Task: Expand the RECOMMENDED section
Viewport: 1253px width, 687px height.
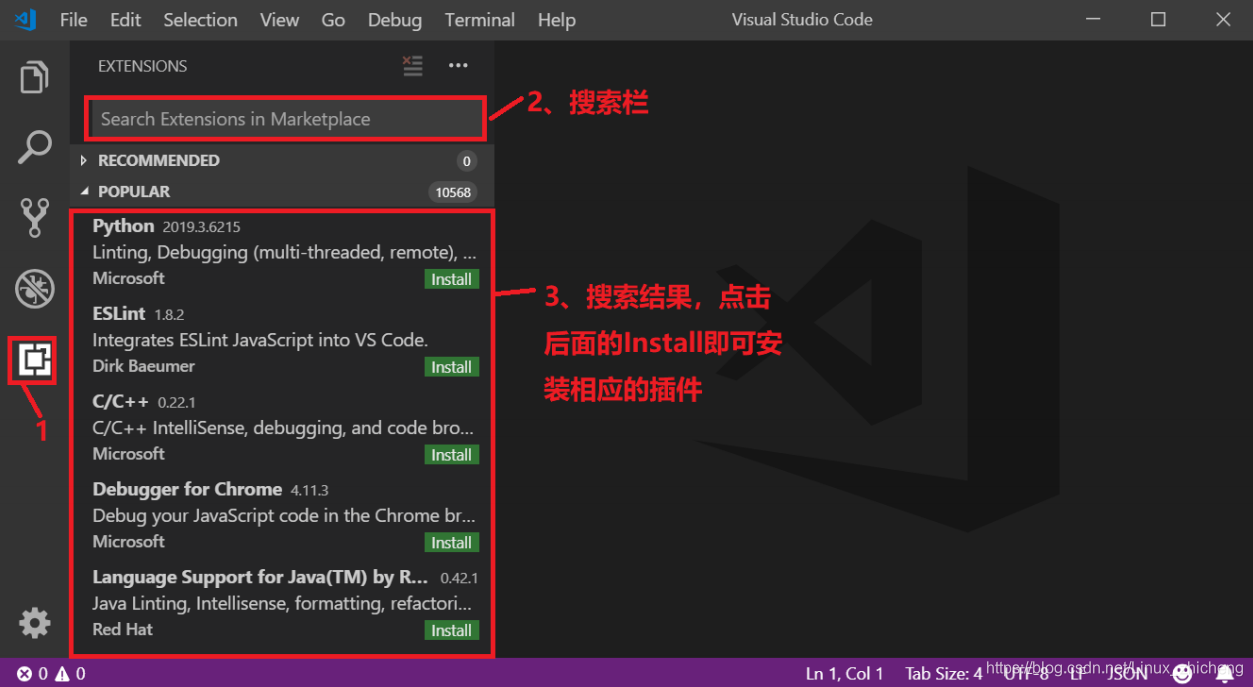Action: [x=158, y=160]
